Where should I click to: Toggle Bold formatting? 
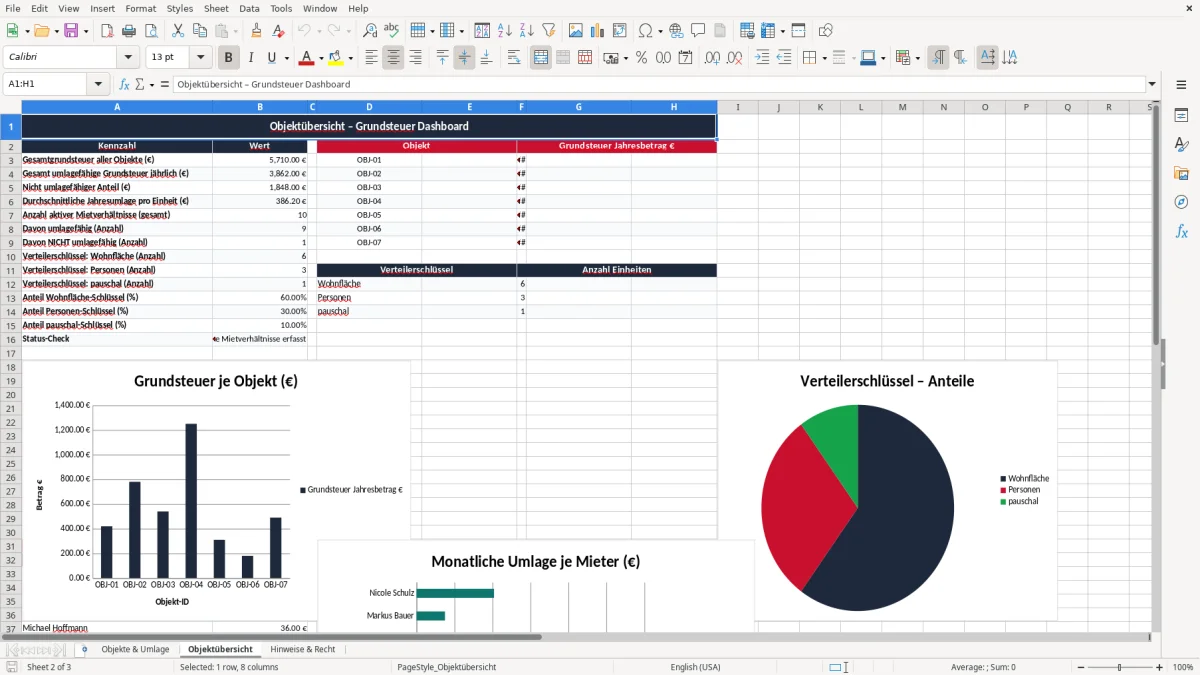click(228, 58)
